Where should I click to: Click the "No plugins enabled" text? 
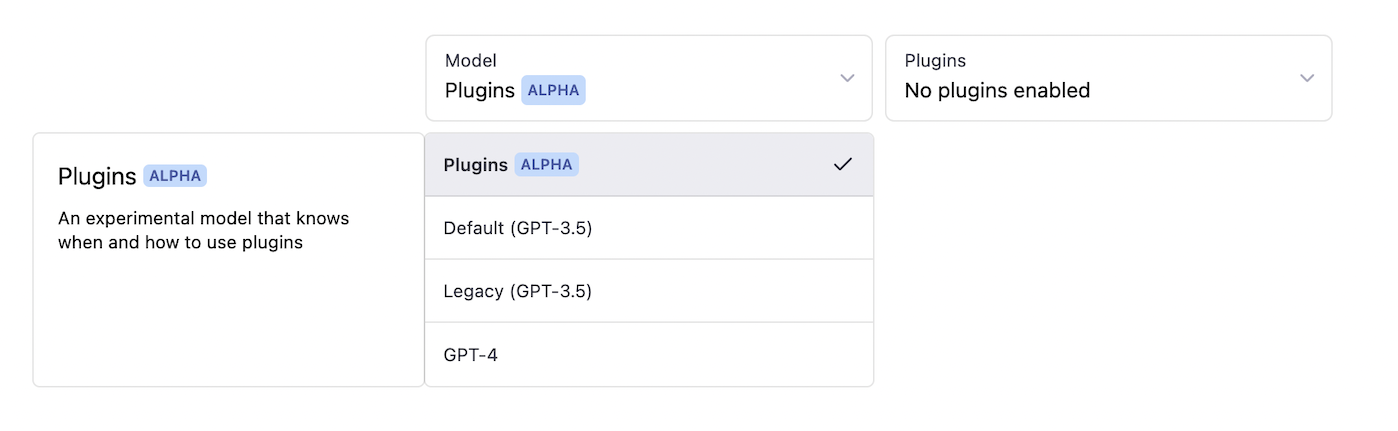(997, 91)
